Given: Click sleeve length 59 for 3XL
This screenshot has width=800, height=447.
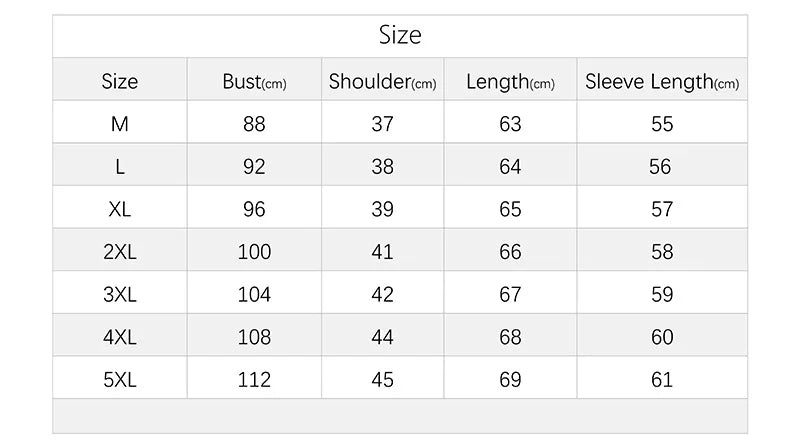Looking at the screenshot, I should 662,295.
